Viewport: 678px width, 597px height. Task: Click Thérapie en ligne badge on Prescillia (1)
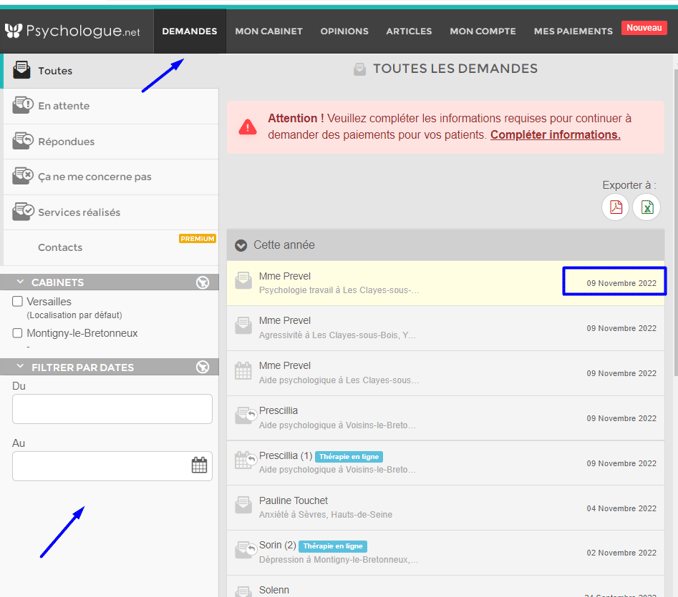[349, 457]
